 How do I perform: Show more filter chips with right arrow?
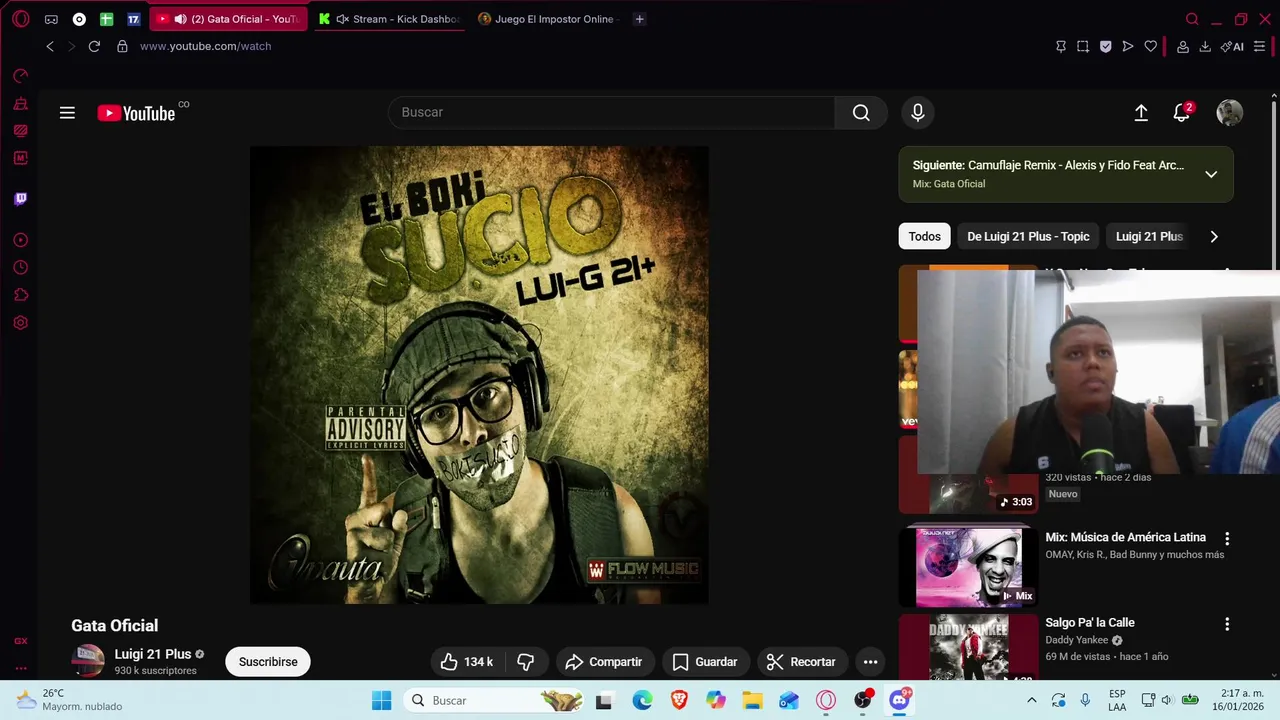[1214, 237]
